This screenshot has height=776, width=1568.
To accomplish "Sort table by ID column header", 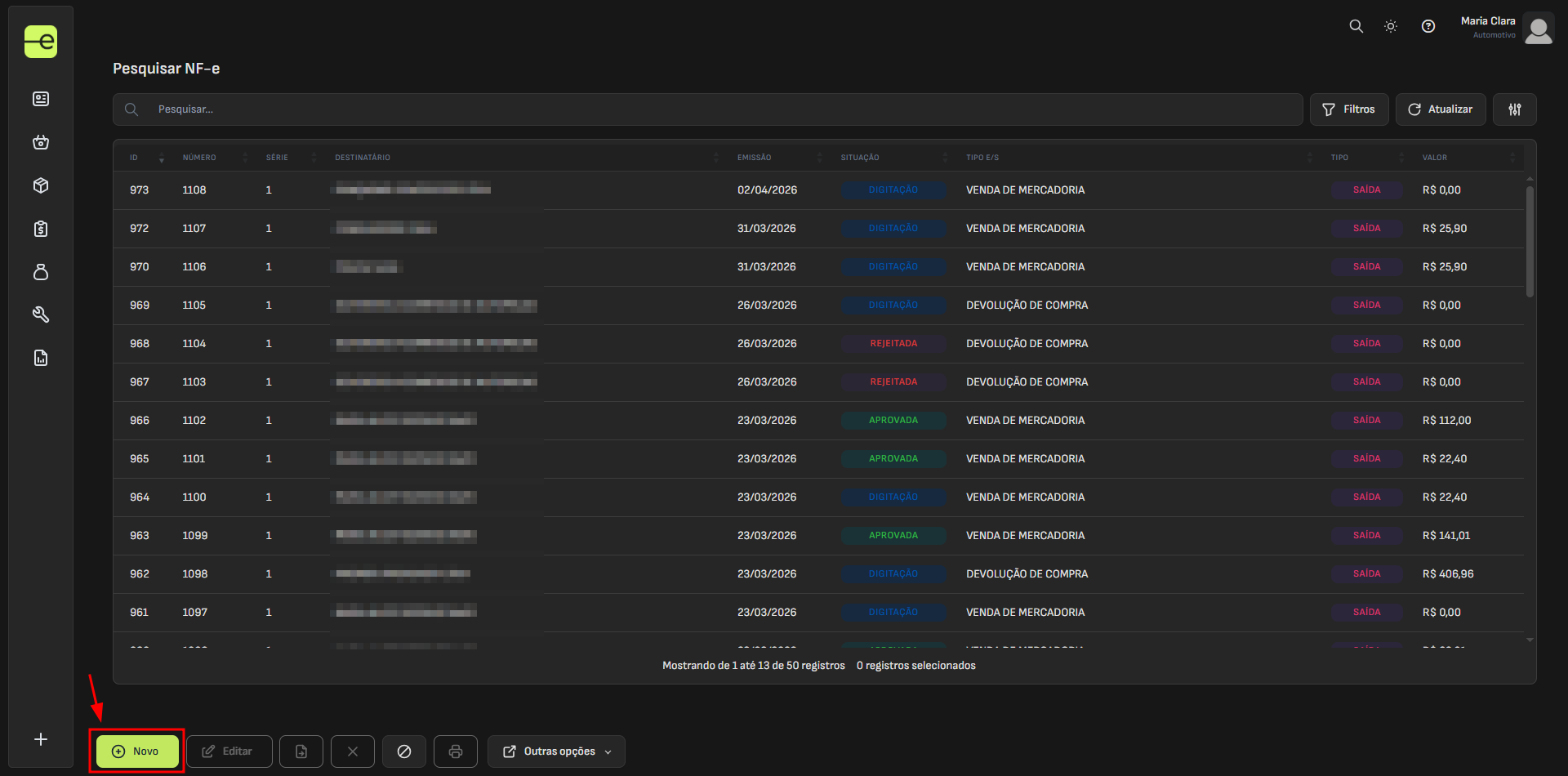I will [x=135, y=158].
